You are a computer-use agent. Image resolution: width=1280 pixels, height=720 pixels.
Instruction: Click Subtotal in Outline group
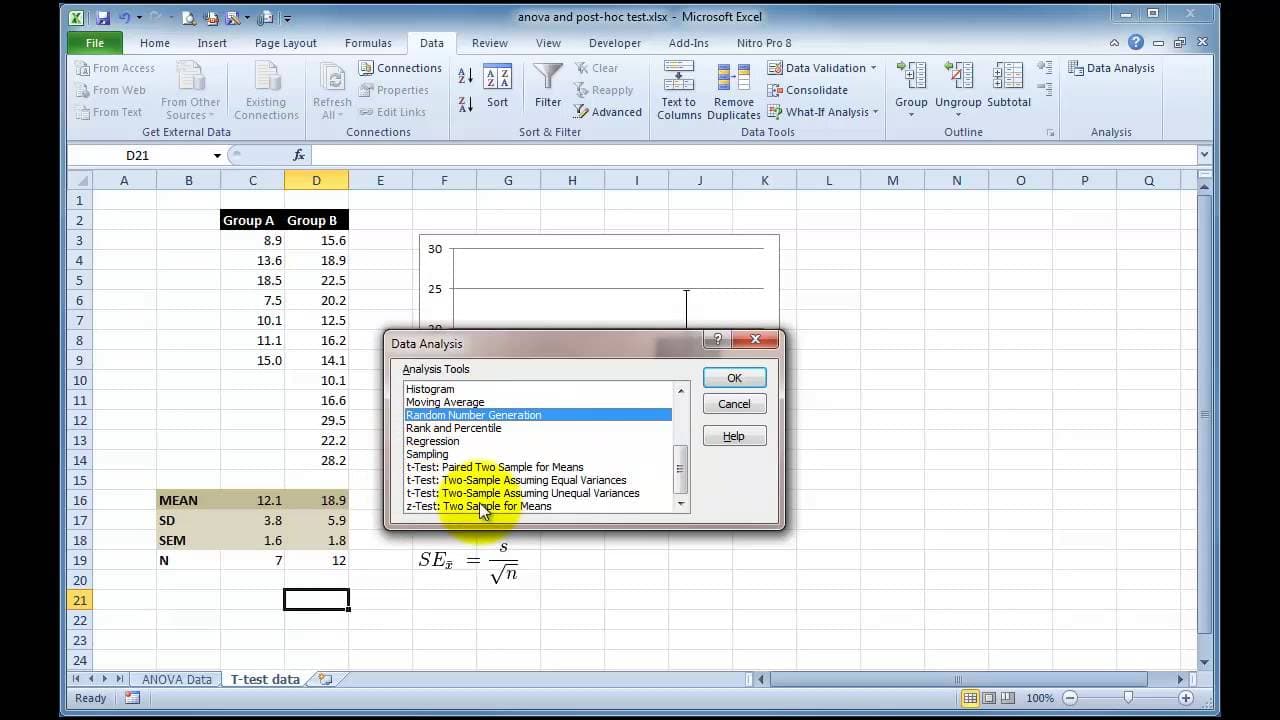1008,87
